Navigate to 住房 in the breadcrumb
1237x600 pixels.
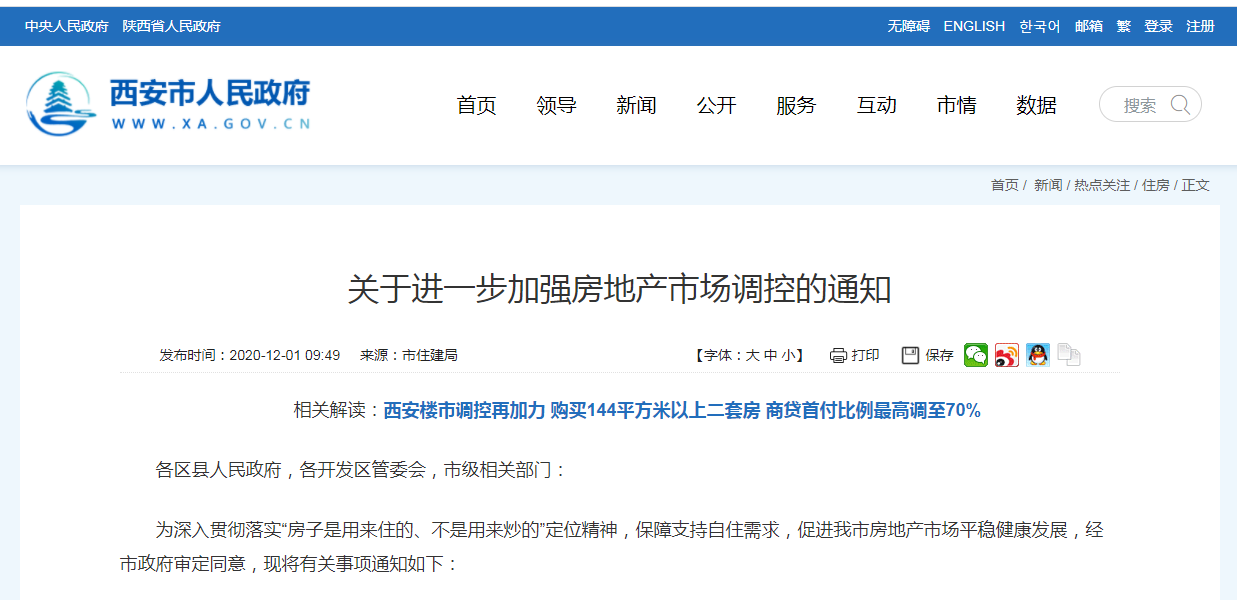1155,185
